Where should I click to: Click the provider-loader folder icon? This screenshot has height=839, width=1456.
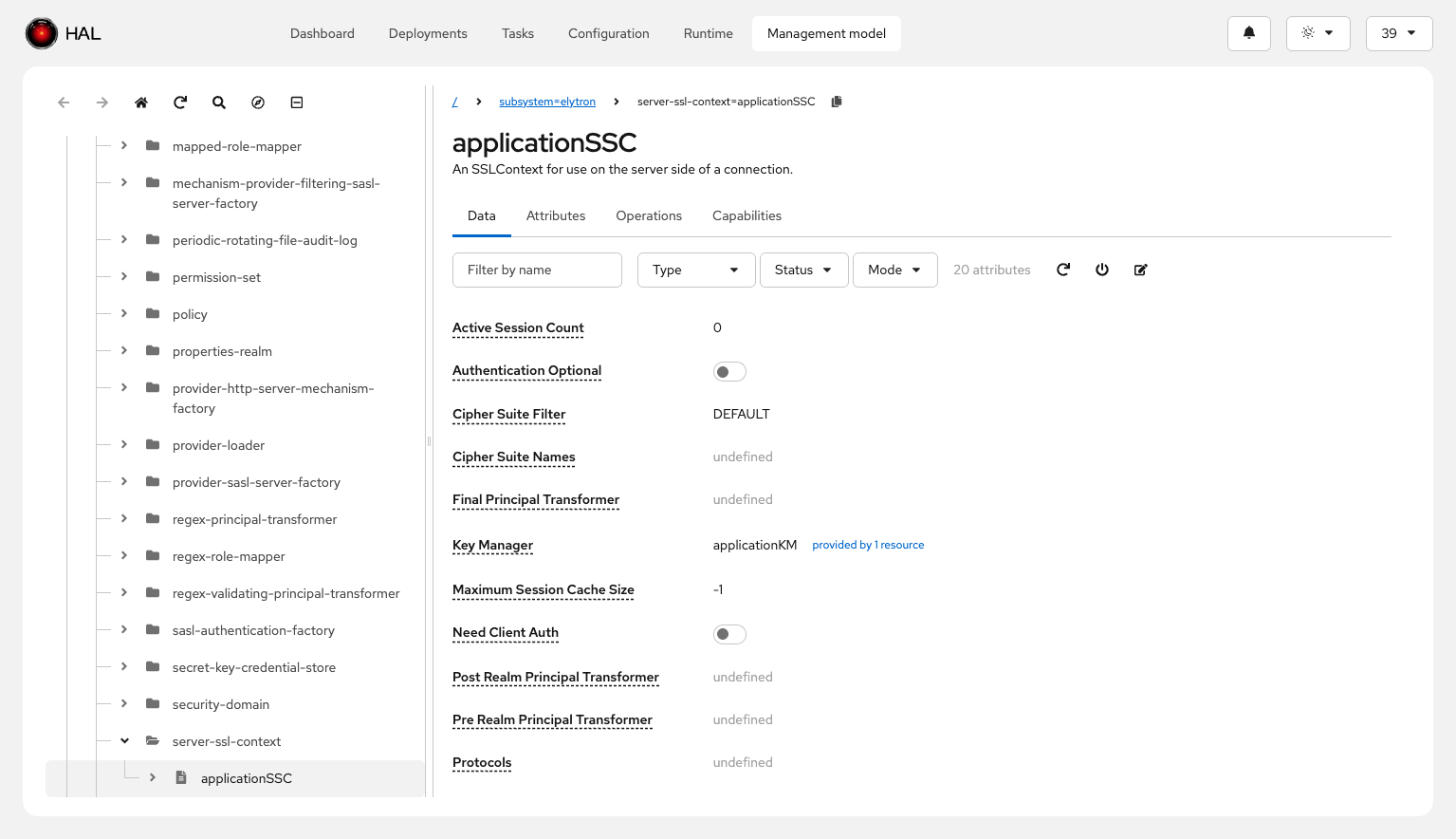pos(153,444)
